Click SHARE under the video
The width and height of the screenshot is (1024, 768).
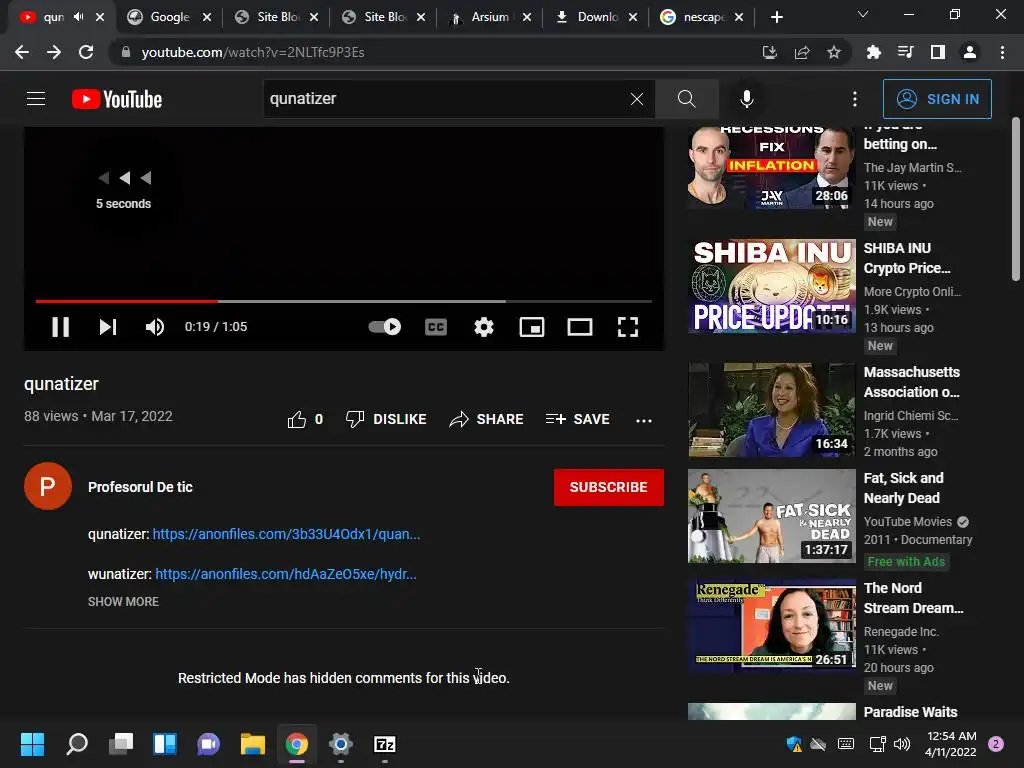coord(487,419)
